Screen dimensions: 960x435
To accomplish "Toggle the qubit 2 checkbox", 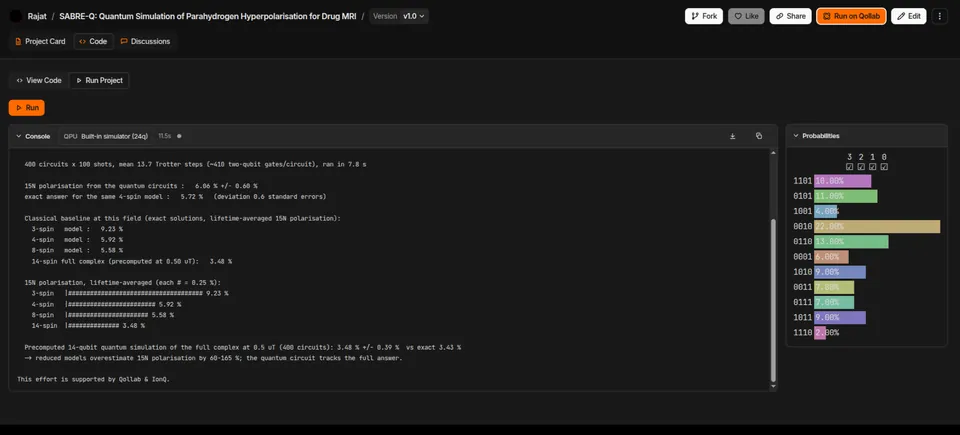I will click(x=861, y=167).
